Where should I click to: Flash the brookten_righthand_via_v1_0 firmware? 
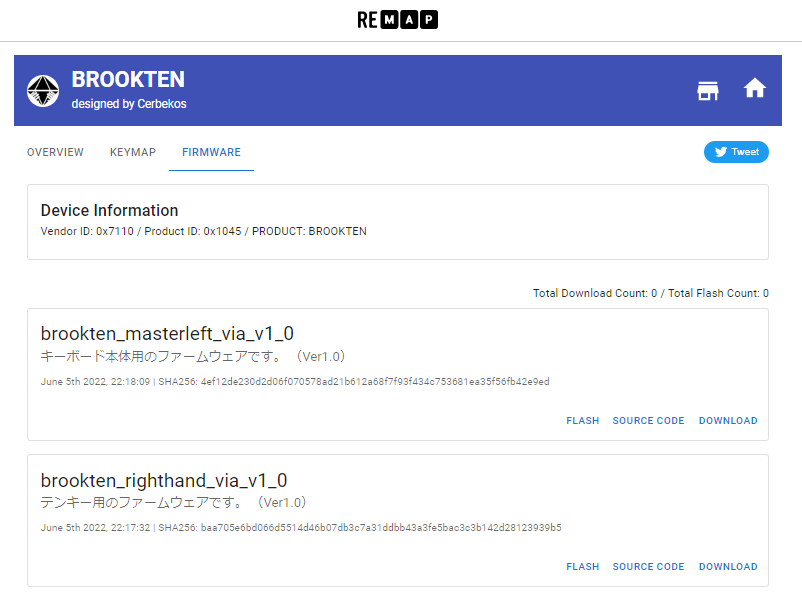(583, 567)
